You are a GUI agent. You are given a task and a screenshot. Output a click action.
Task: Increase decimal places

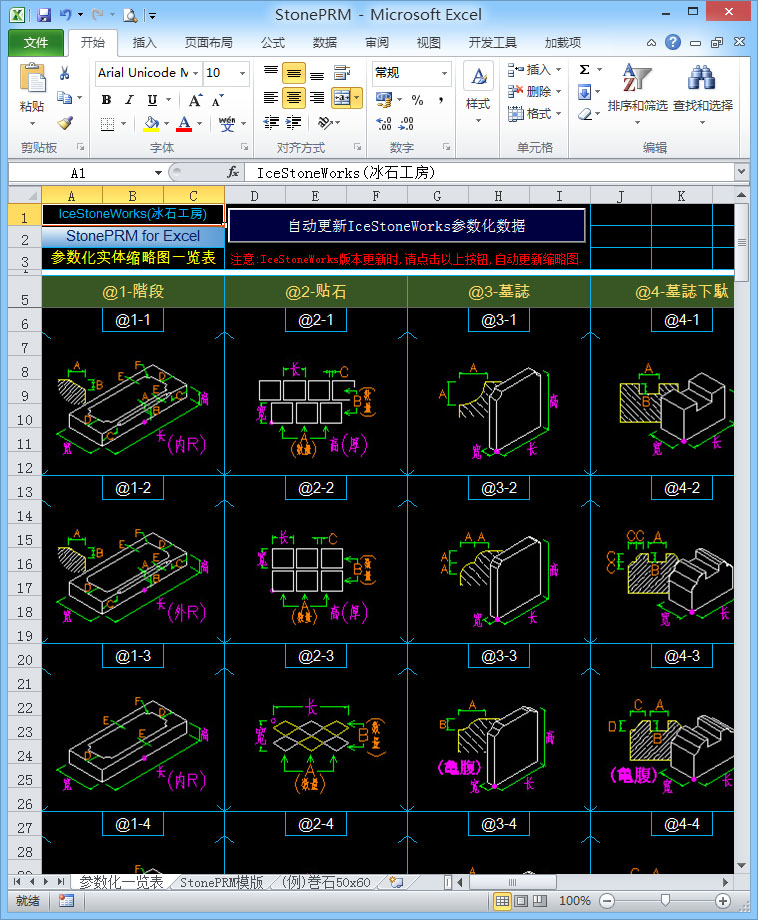click(384, 123)
